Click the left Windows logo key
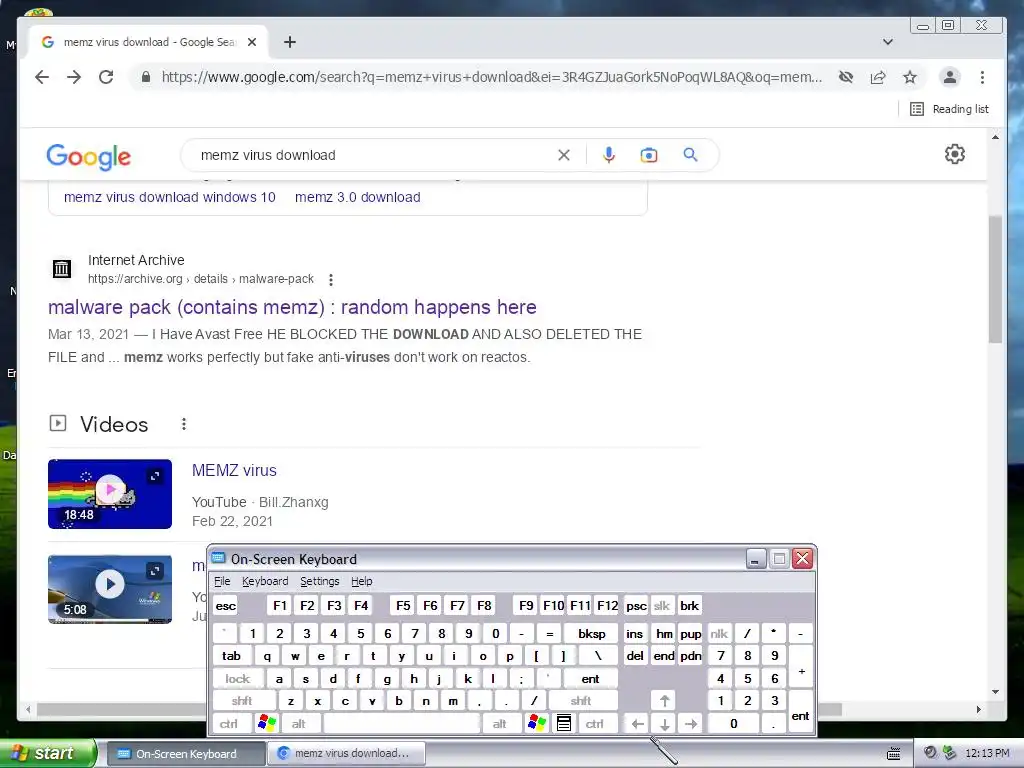Screen dimensions: 1024x768 (x=267, y=724)
